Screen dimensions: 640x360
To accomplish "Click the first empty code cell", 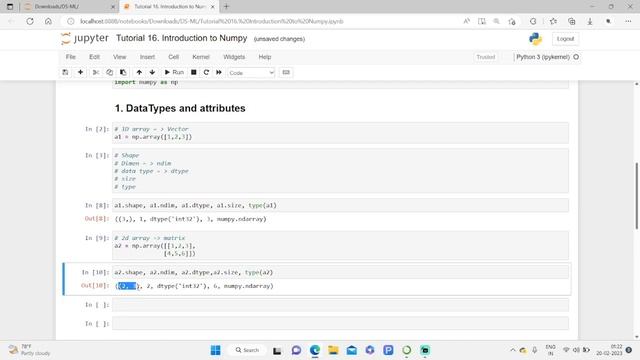I will [340, 304].
